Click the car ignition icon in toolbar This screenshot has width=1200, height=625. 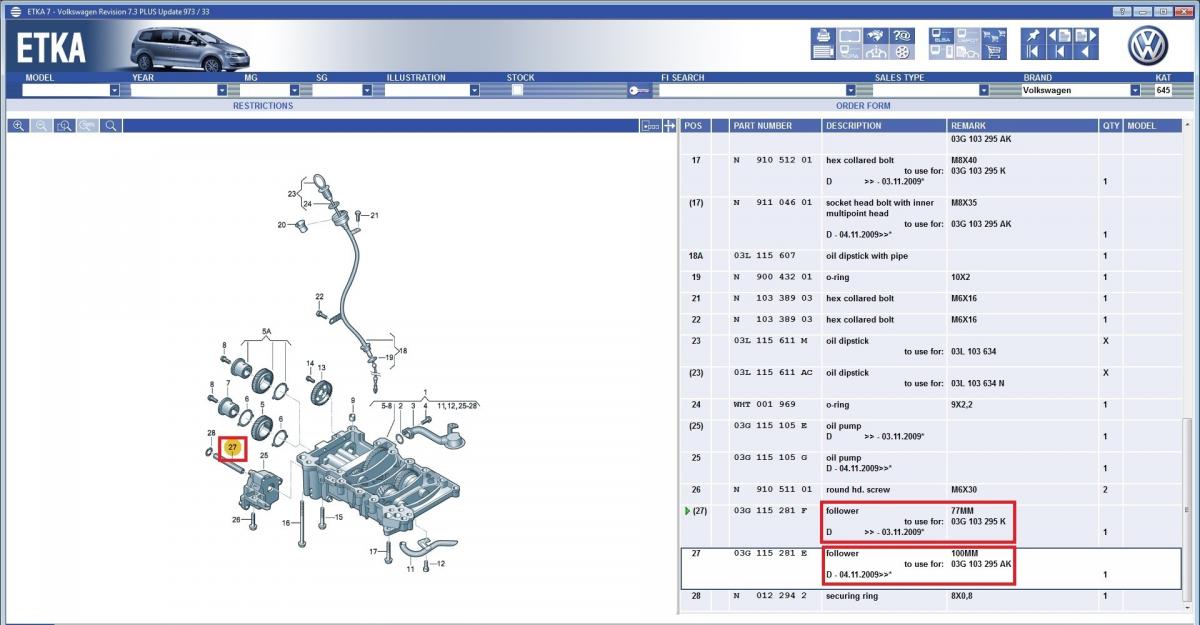pyautogui.click(x=875, y=52)
